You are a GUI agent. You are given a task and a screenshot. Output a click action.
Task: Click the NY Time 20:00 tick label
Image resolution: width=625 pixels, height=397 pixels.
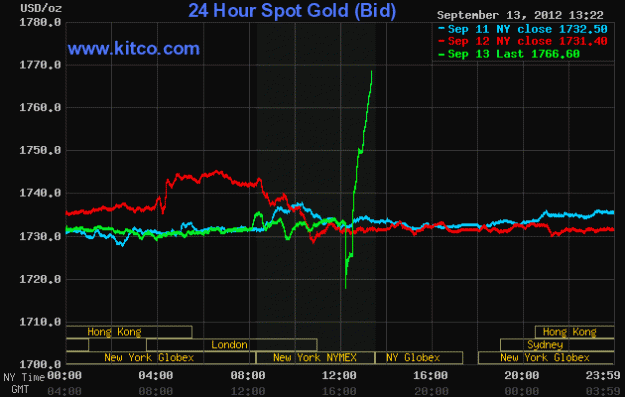[522, 375]
